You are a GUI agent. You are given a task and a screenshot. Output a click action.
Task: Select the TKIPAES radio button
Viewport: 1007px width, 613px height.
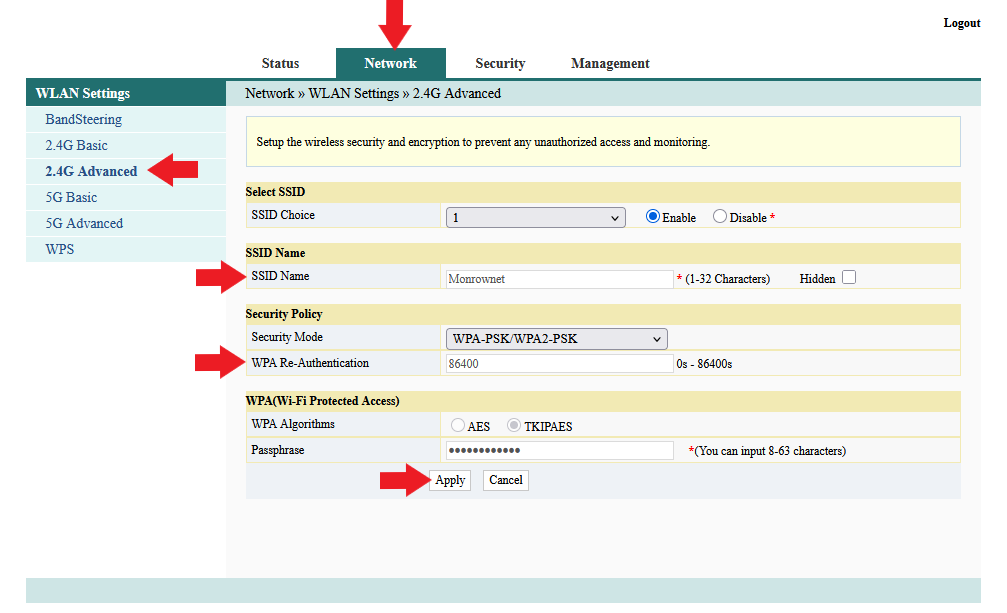pyautogui.click(x=514, y=425)
